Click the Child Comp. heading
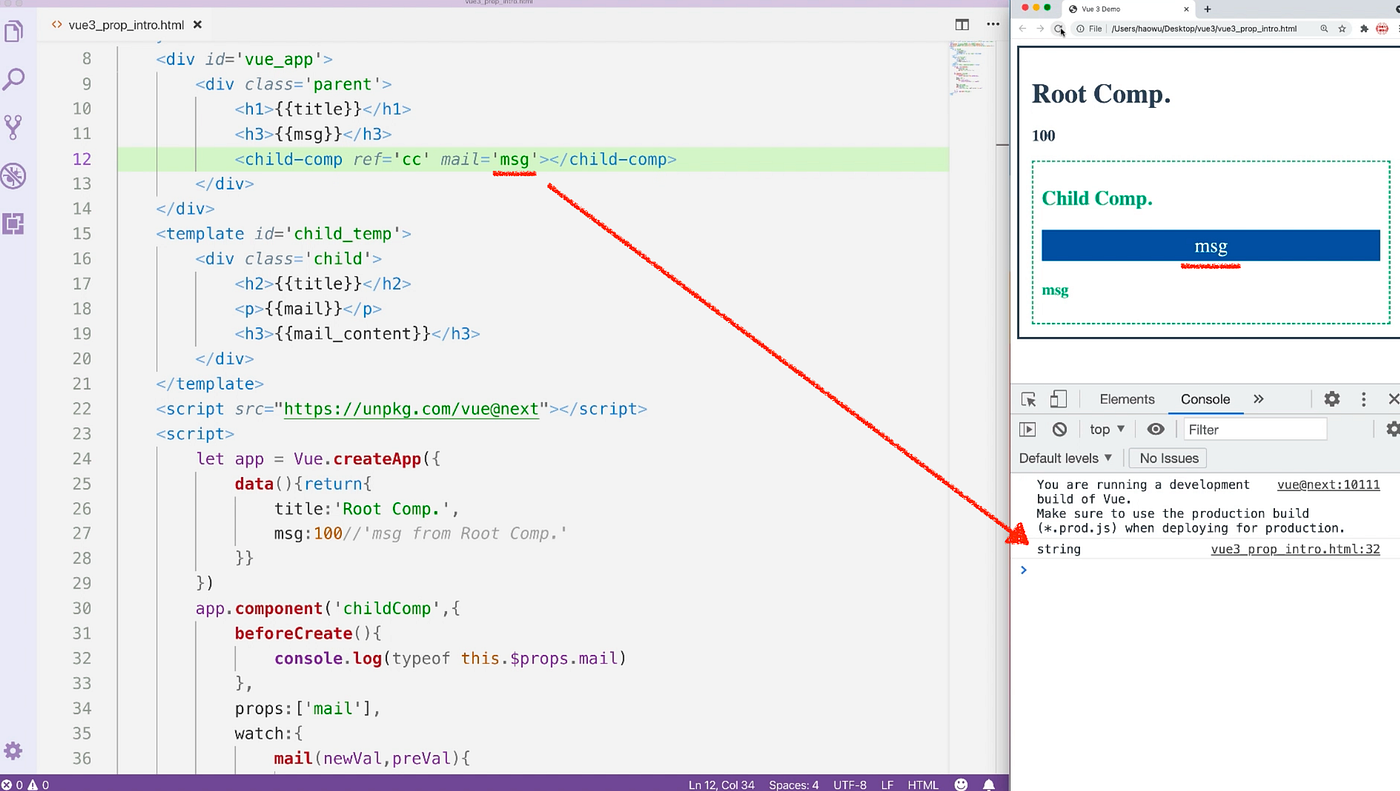This screenshot has height=791, width=1400. [1097, 198]
